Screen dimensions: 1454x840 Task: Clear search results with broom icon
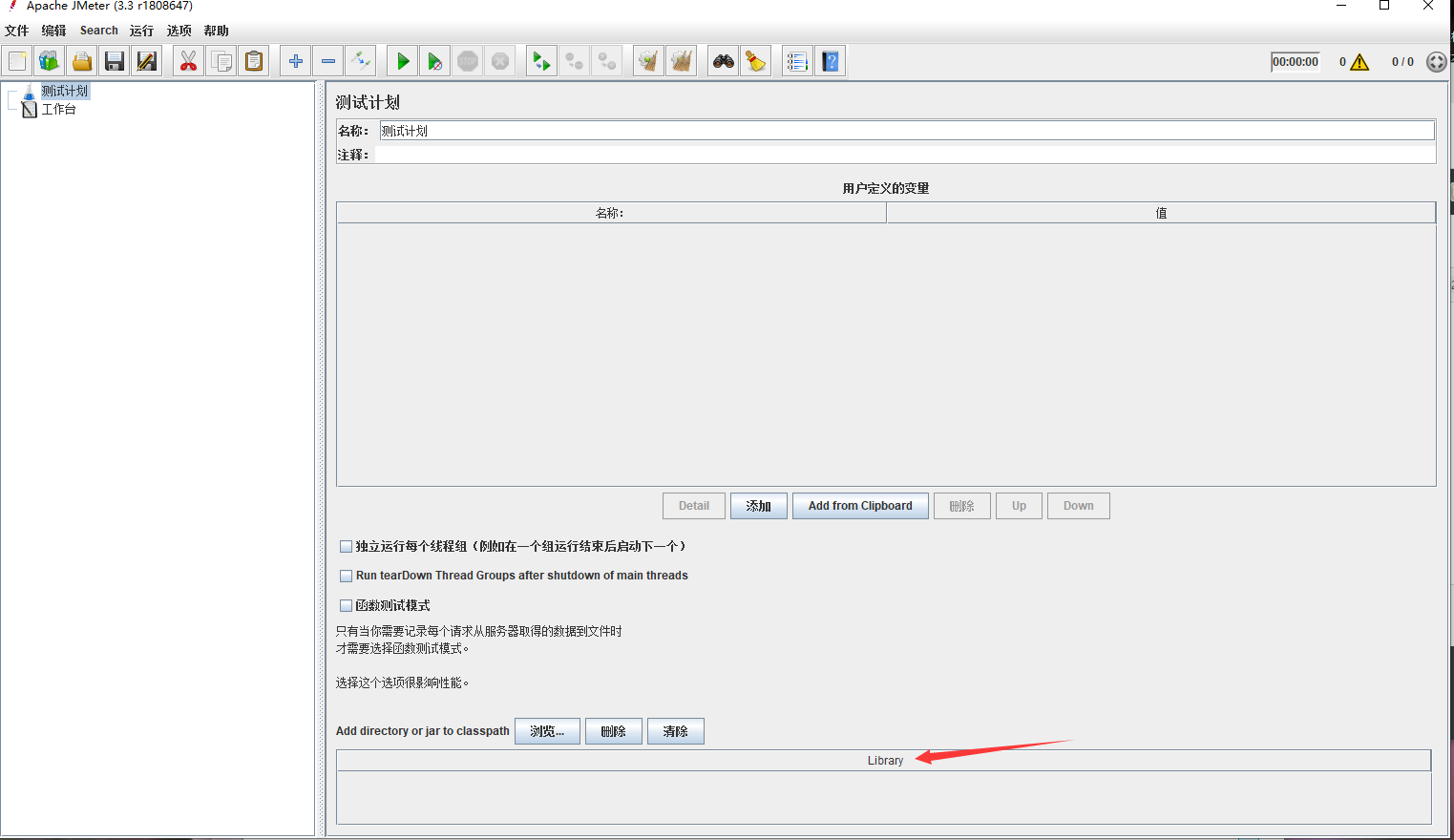tap(755, 60)
